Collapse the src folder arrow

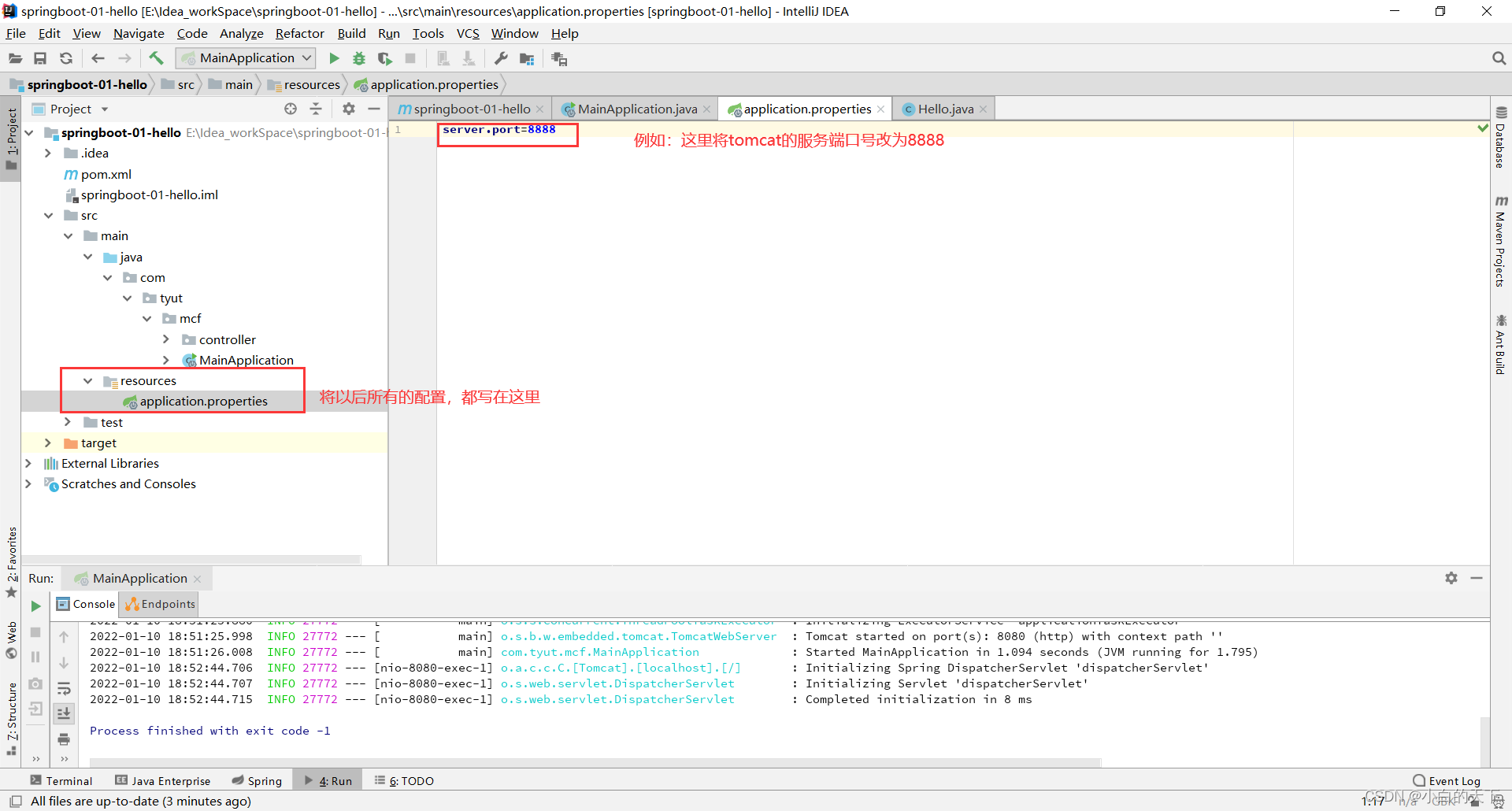coord(49,215)
